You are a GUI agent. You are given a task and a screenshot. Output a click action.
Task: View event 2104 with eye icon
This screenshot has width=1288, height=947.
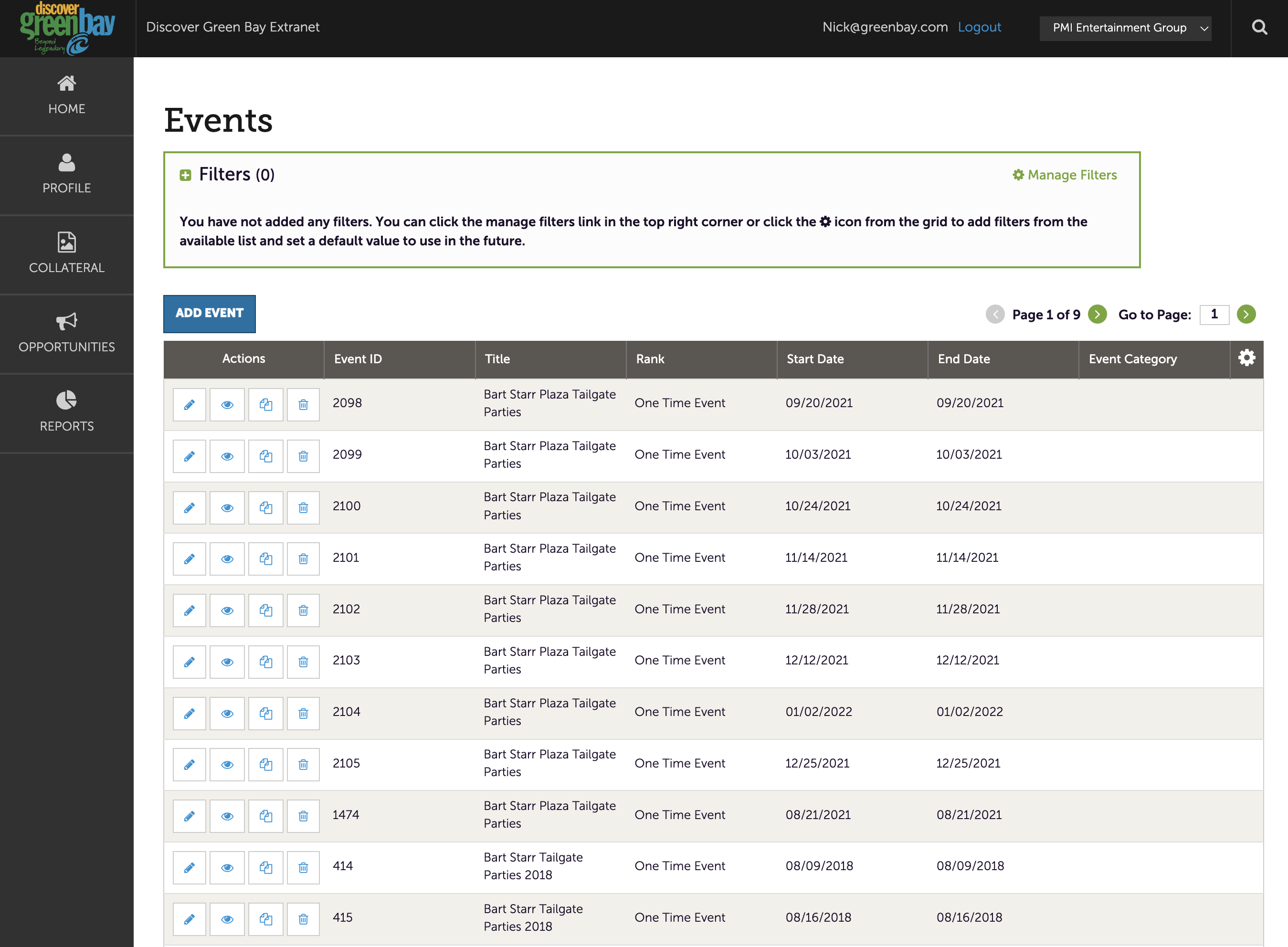point(227,714)
